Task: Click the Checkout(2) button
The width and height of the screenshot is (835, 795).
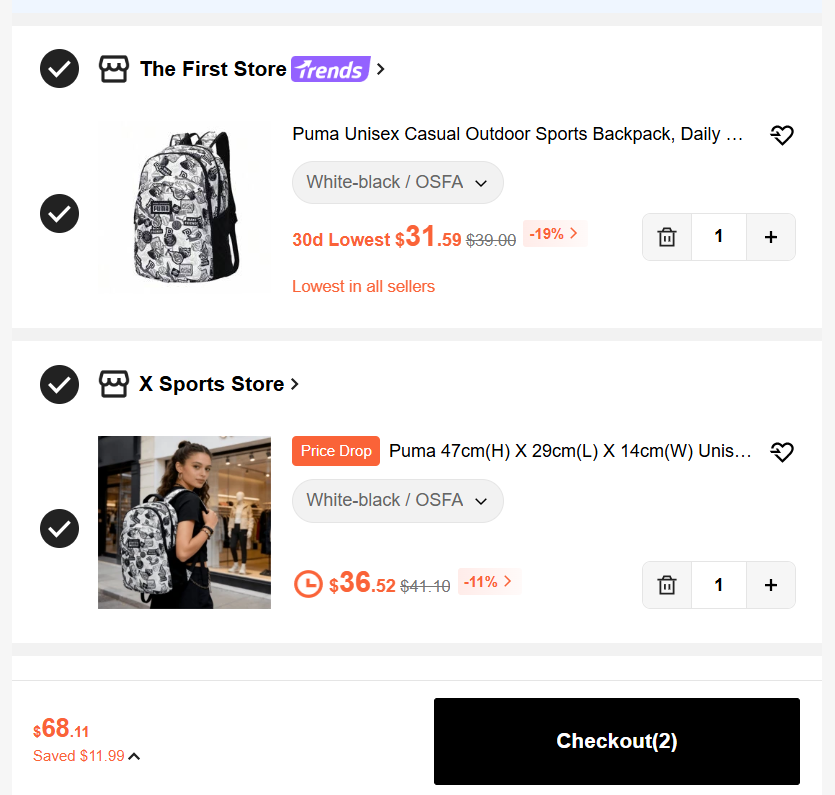Action: click(x=617, y=741)
